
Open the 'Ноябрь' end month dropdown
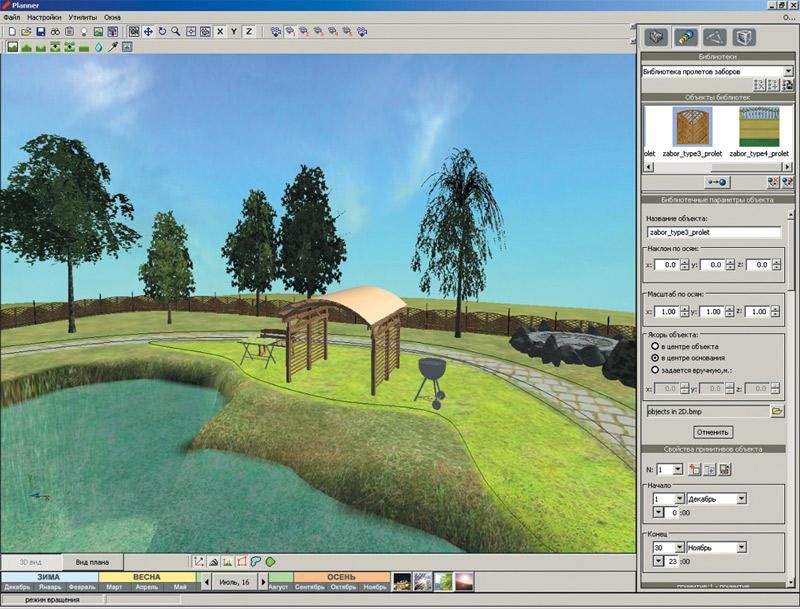pos(741,548)
